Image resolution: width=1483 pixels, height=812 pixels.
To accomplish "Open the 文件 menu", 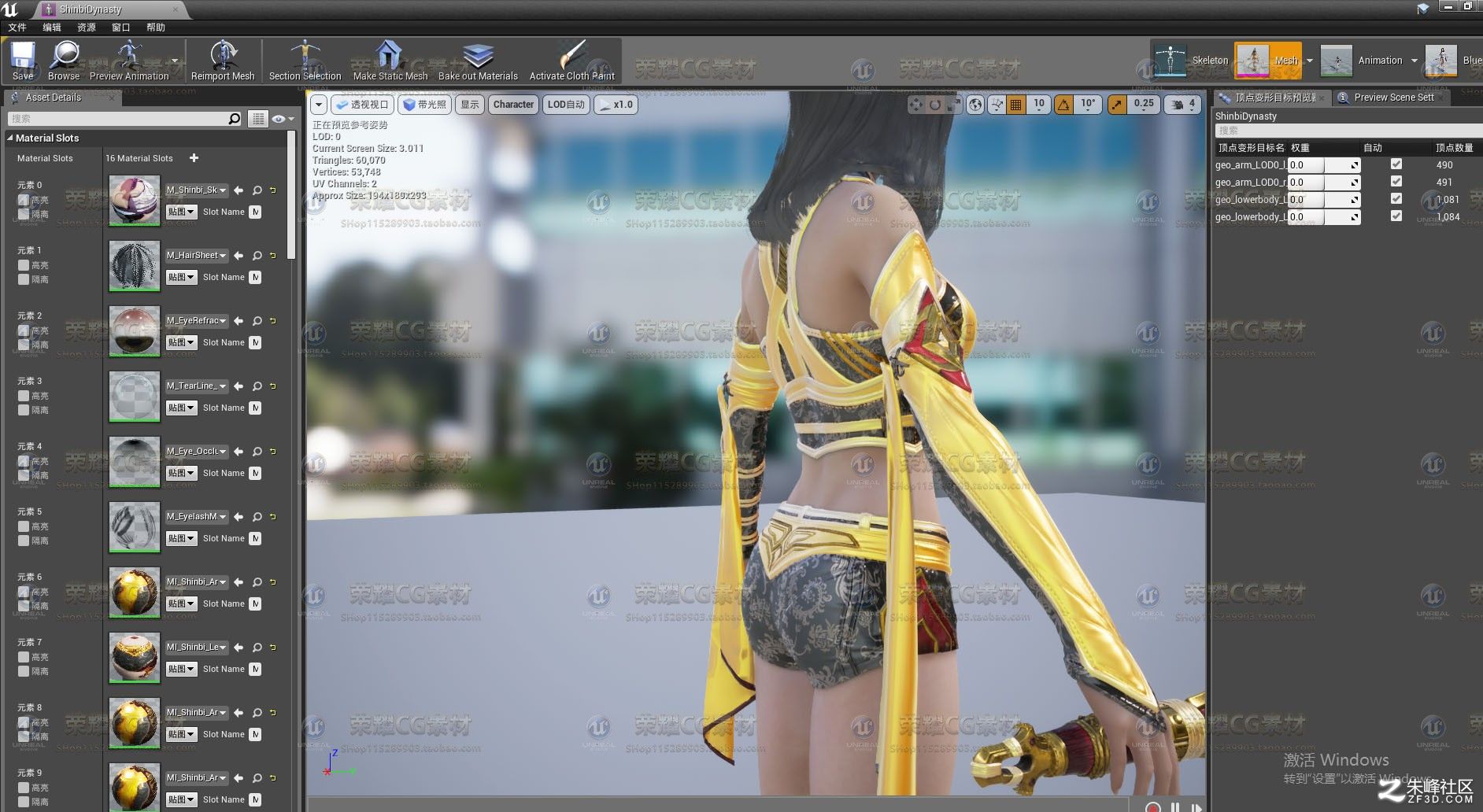I will coord(17,28).
